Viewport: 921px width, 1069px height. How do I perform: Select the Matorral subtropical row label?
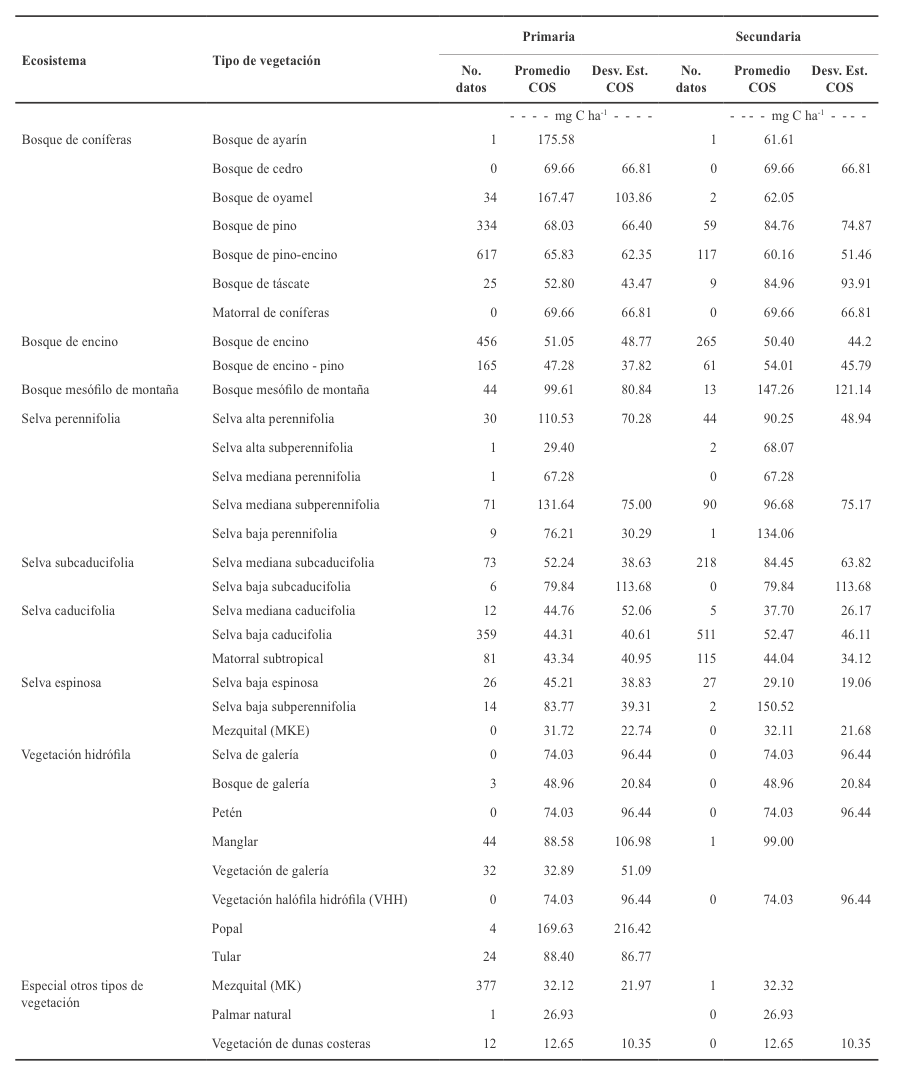(x=254, y=659)
